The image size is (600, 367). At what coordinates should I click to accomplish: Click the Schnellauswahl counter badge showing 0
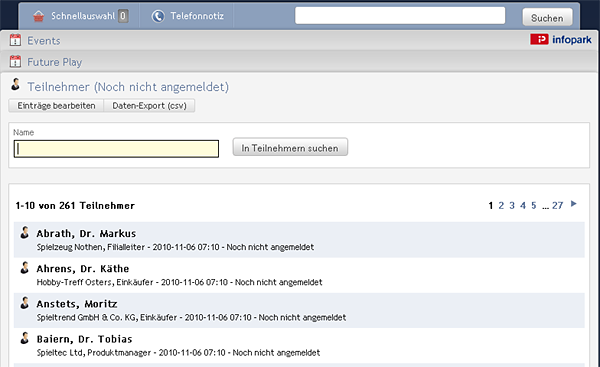[x=123, y=16]
